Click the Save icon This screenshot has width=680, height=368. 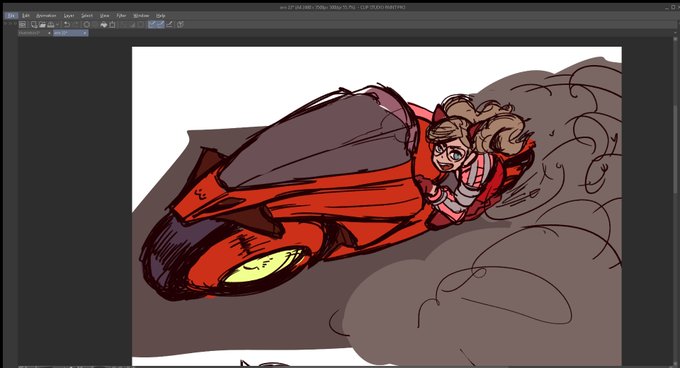[50, 25]
